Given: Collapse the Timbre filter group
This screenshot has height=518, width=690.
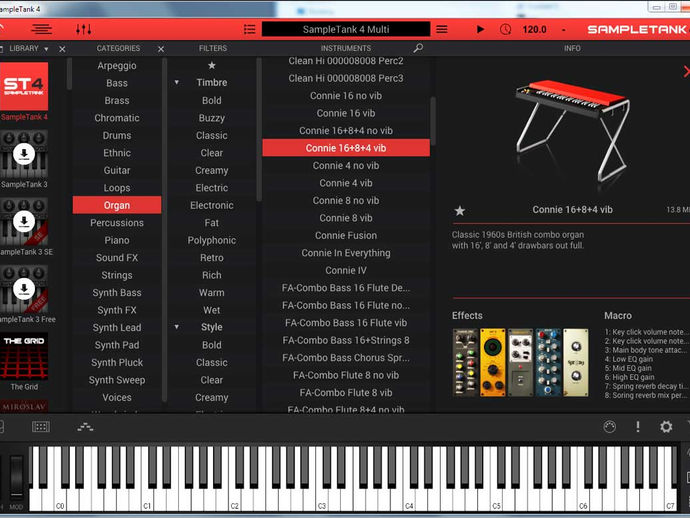Looking at the screenshot, I should click(x=176, y=82).
